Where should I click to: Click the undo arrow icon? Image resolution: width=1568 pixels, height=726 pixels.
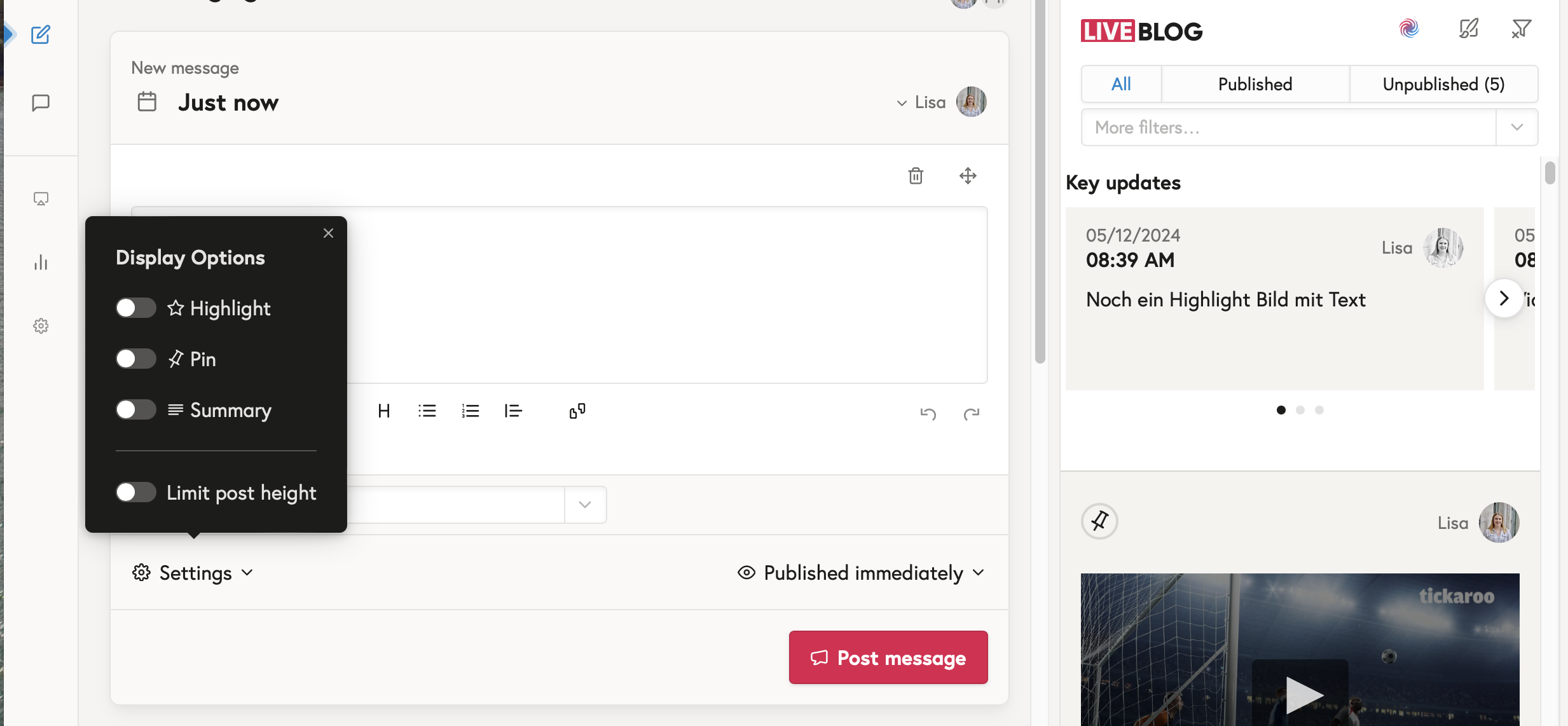(928, 414)
